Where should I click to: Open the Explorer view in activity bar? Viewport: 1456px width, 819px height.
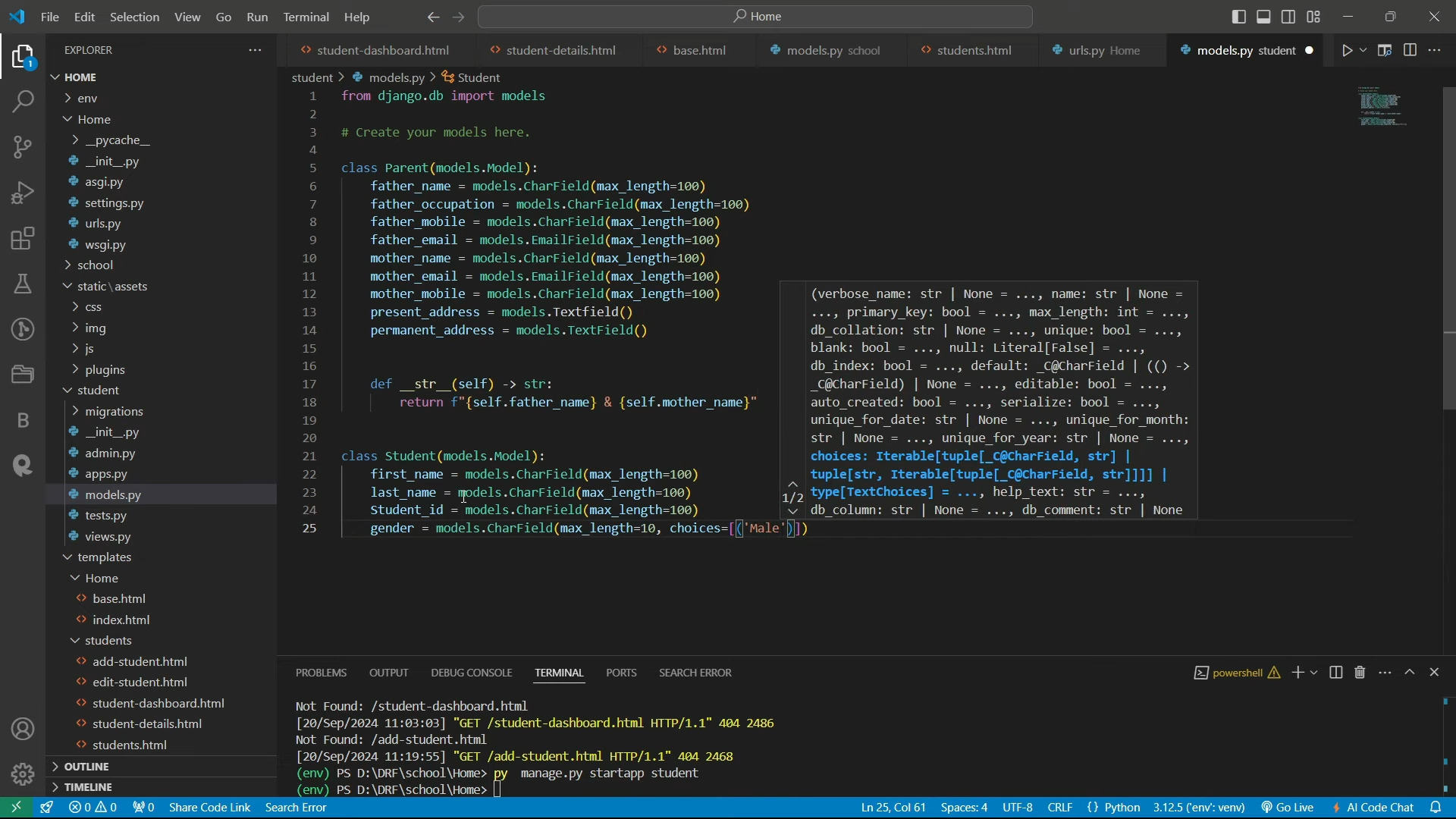[x=23, y=57]
